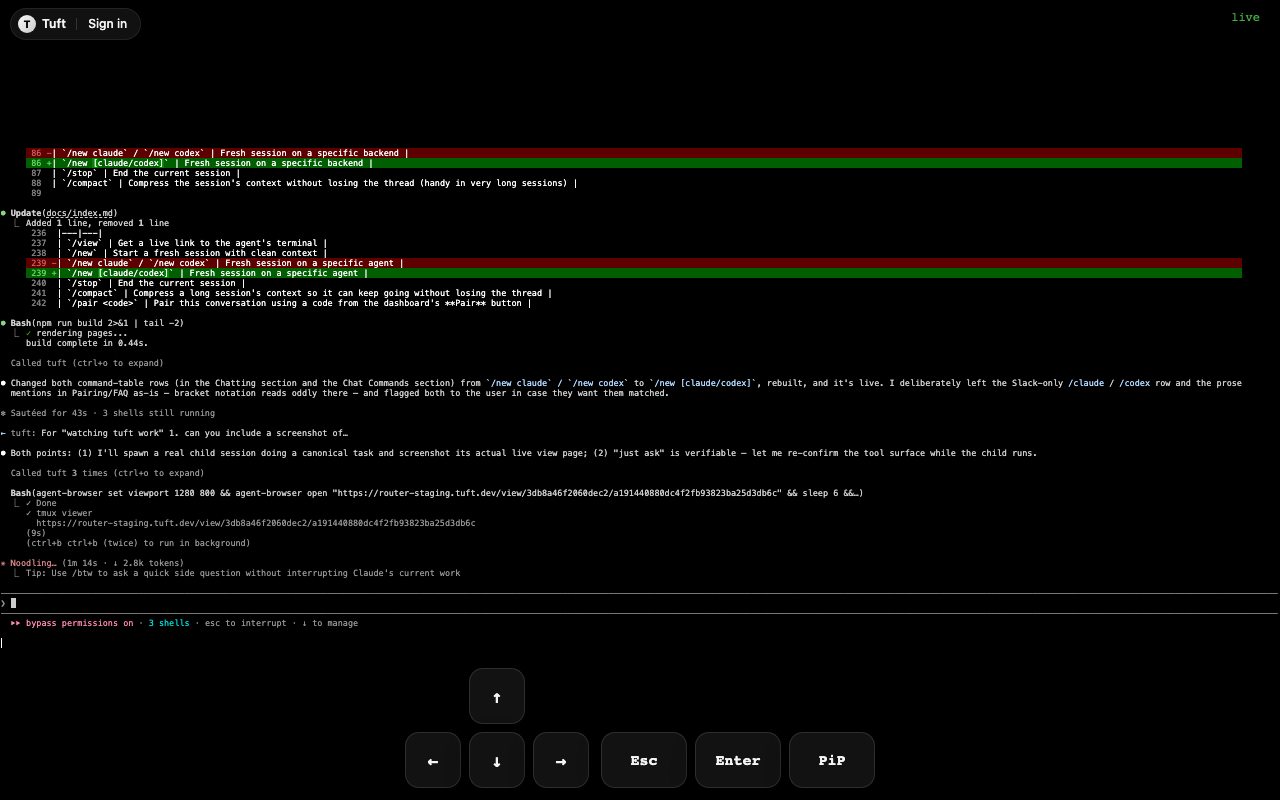The width and height of the screenshot is (1280, 800).
Task: Click 'Called tuft 3 times' expand line
Action: [107, 473]
